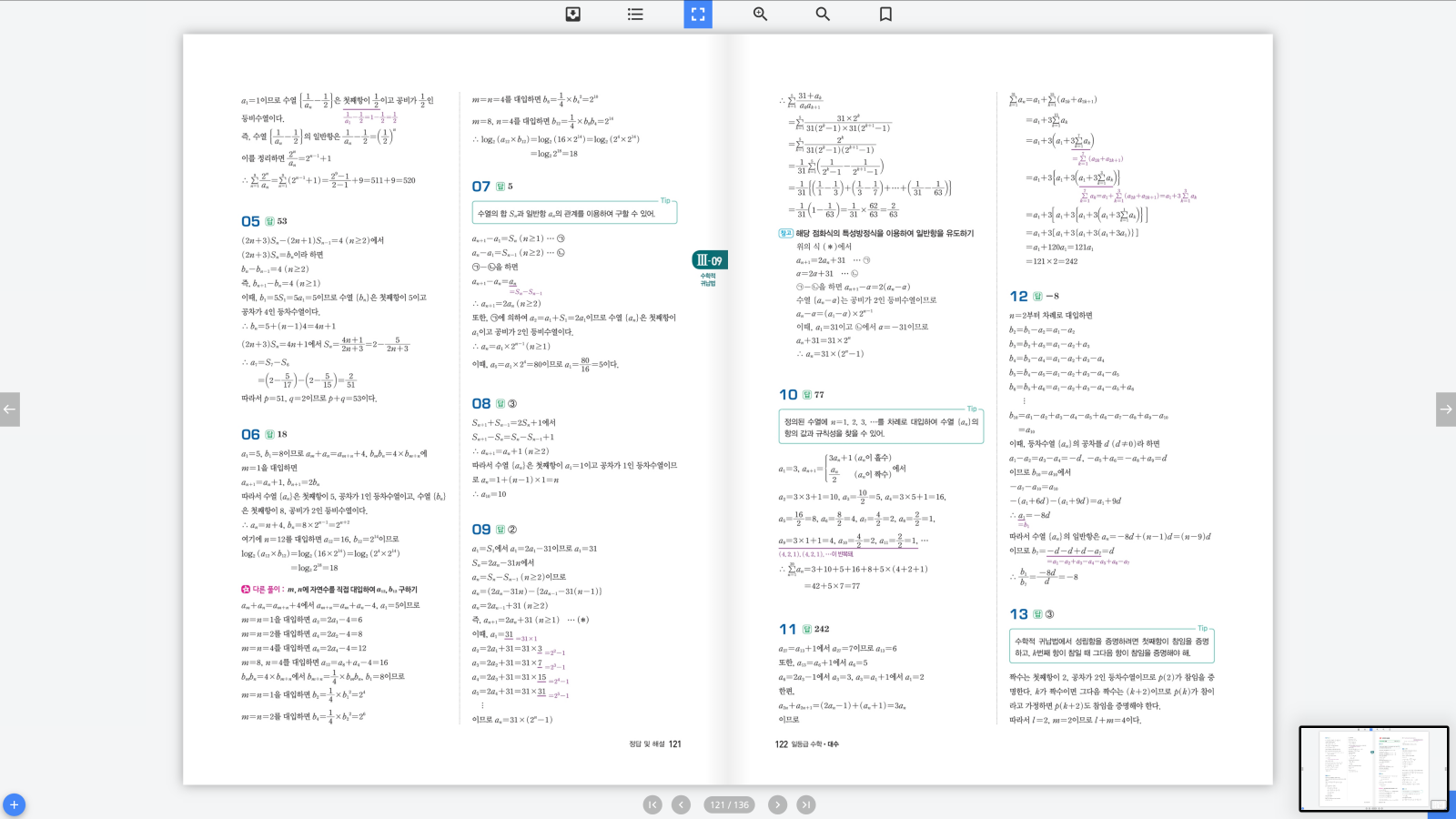The height and width of the screenshot is (819, 1456).
Task: Go to next spread using right edge arrow
Action: pos(1445,409)
